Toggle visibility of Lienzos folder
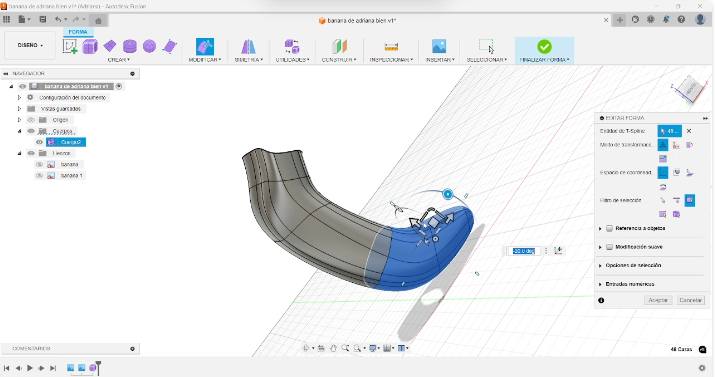The height and width of the screenshot is (377, 715). [31, 153]
